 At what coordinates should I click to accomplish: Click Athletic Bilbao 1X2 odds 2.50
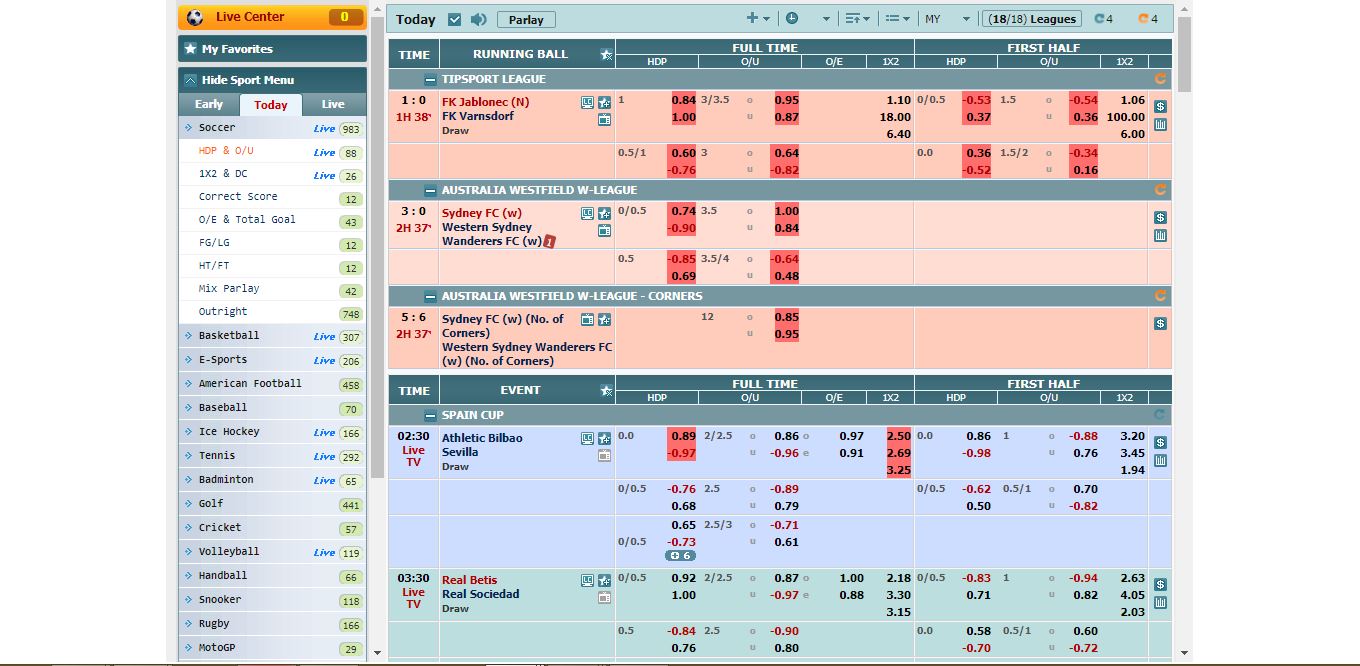point(898,436)
